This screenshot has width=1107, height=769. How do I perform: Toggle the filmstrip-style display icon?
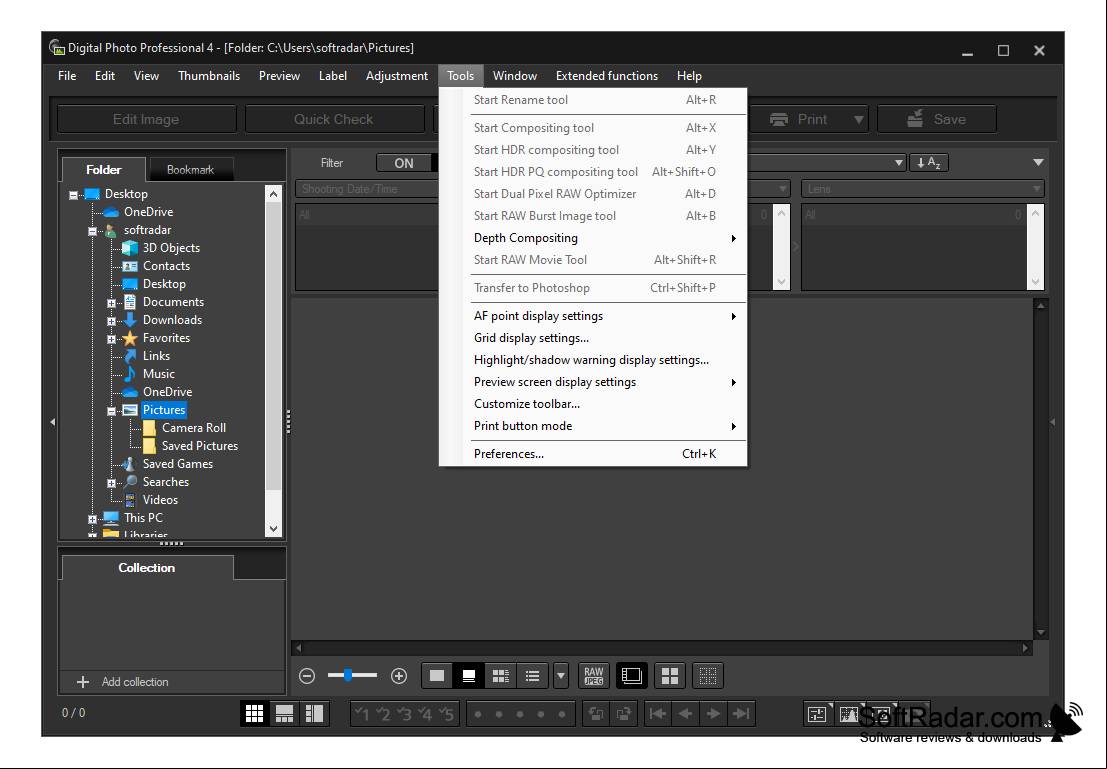[631, 676]
